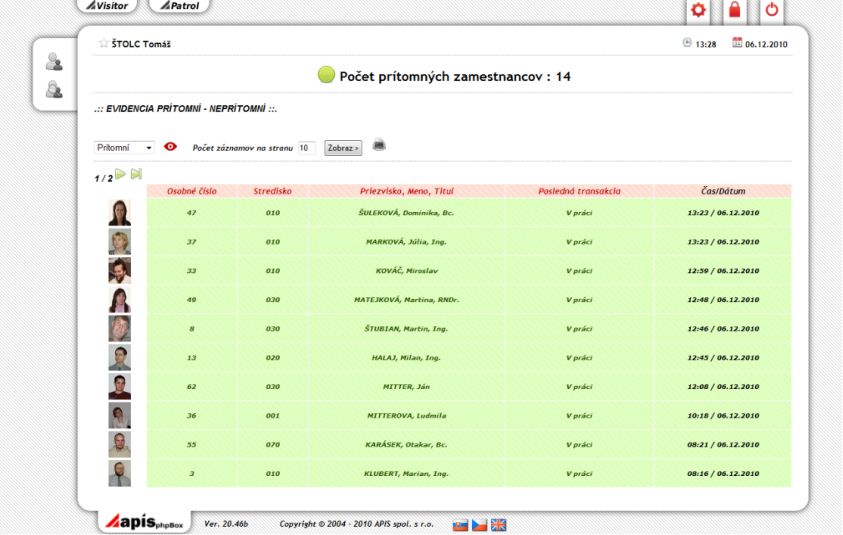The height and width of the screenshot is (535, 843).
Task: Switch language to English UK flag
Action: pos(498,524)
